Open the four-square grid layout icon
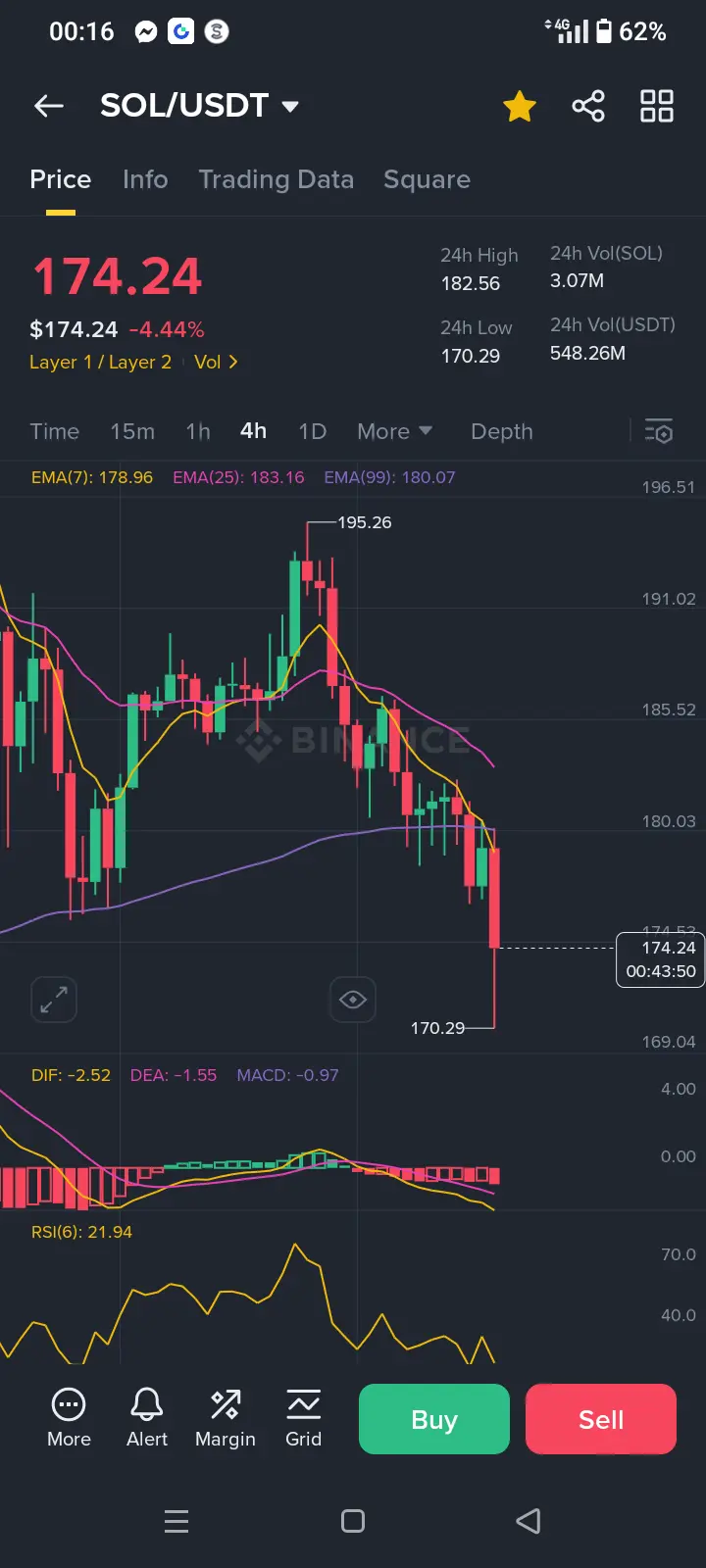This screenshot has width=706, height=1568. tap(657, 106)
